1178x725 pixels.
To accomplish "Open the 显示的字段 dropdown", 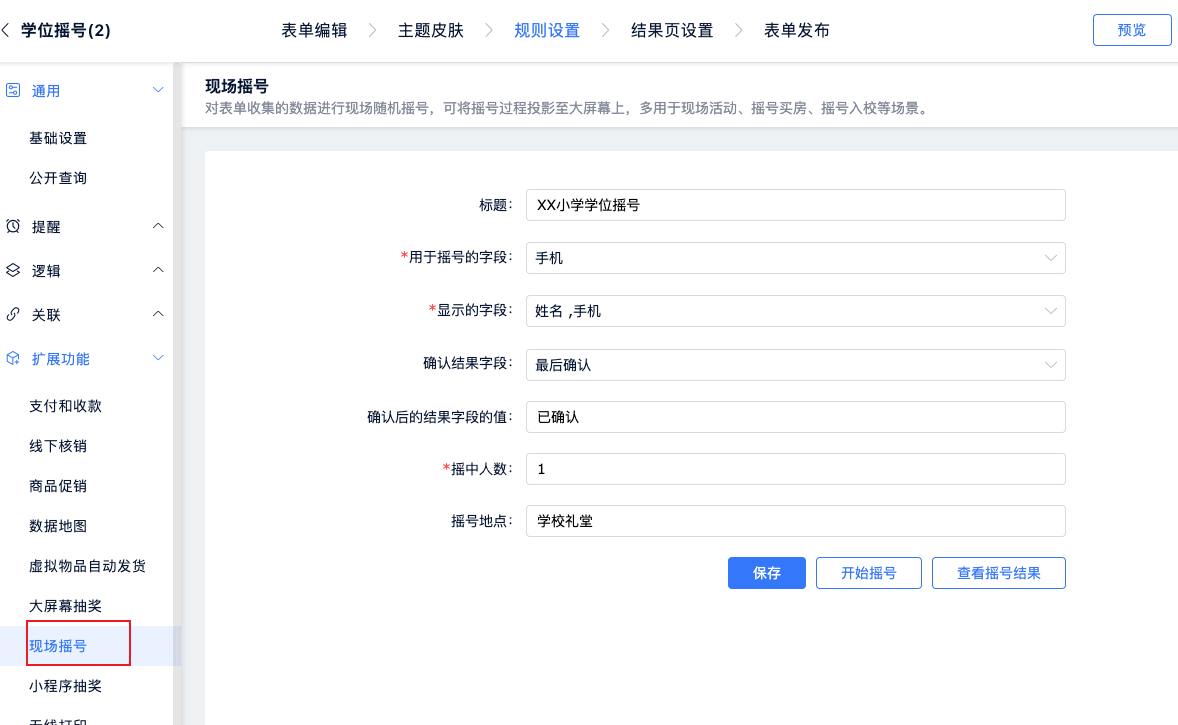I will [795, 311].
